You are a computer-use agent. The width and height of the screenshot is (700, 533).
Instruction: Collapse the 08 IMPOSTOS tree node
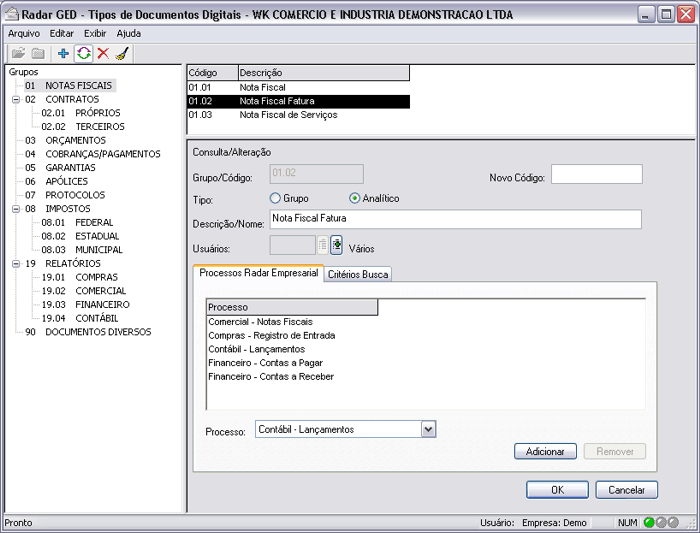15,209
